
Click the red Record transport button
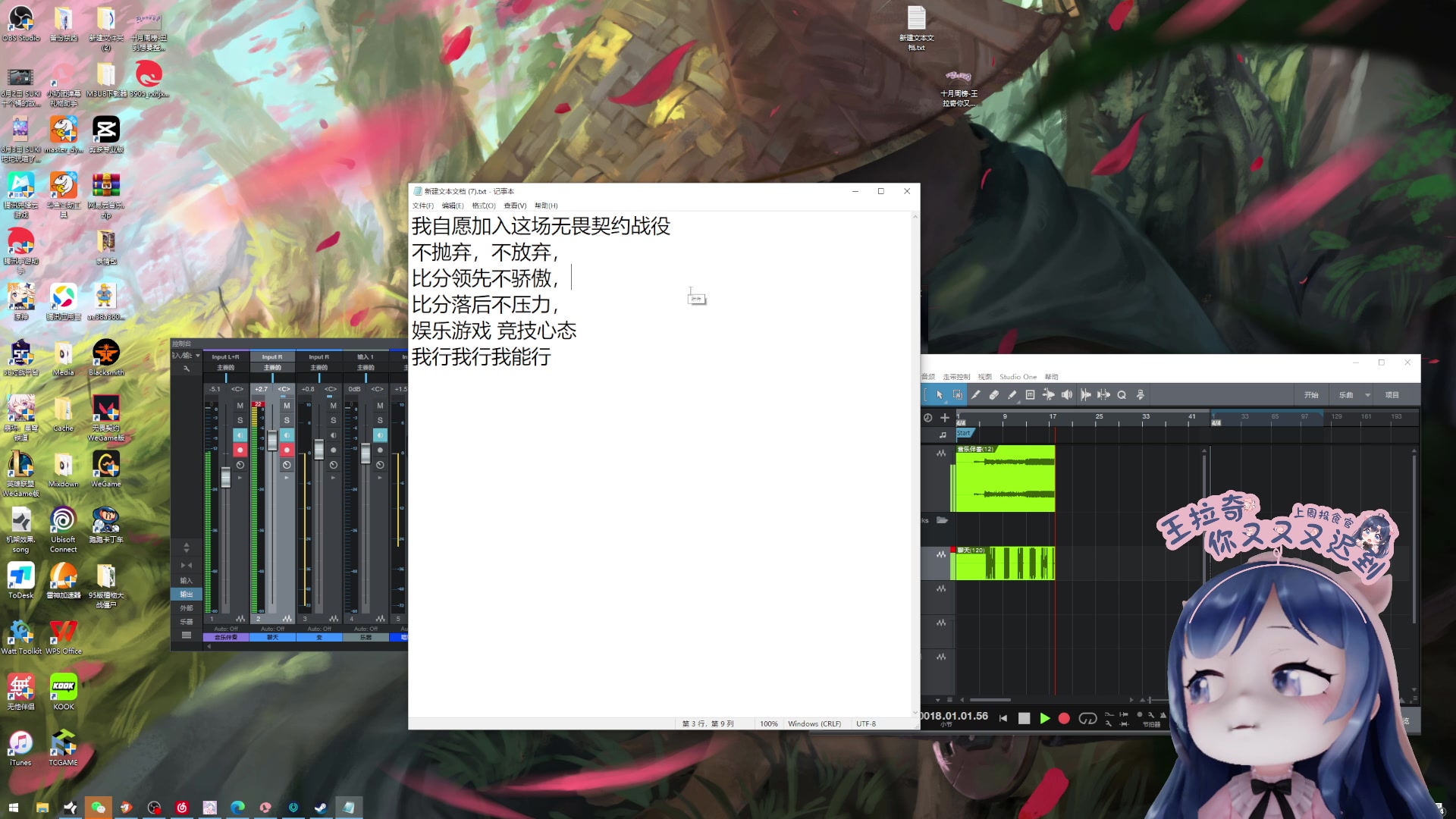(1064, 718)
